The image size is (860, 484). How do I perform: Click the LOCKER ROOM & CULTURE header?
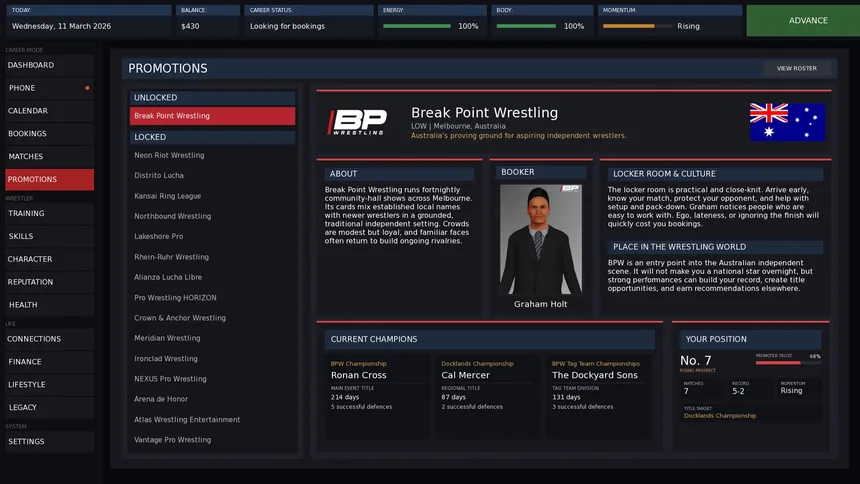(x=715, y=174)
